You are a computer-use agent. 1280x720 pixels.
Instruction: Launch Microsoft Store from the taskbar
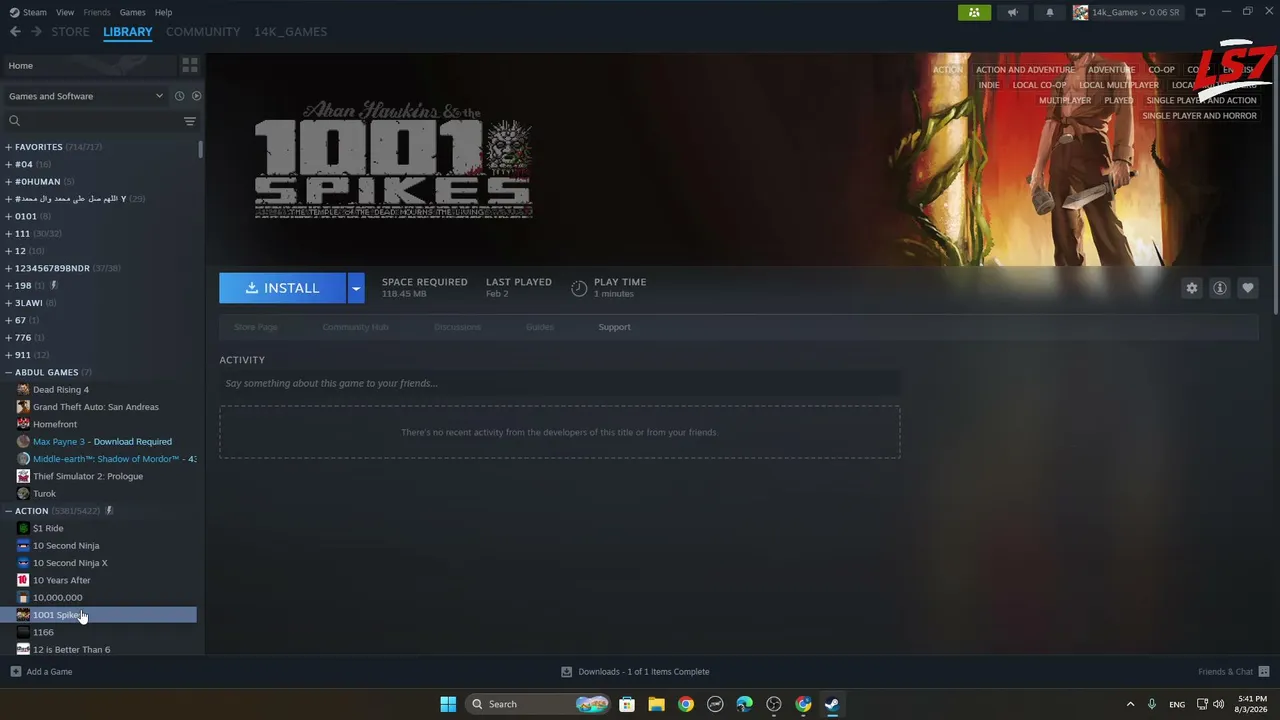(627, 704)
